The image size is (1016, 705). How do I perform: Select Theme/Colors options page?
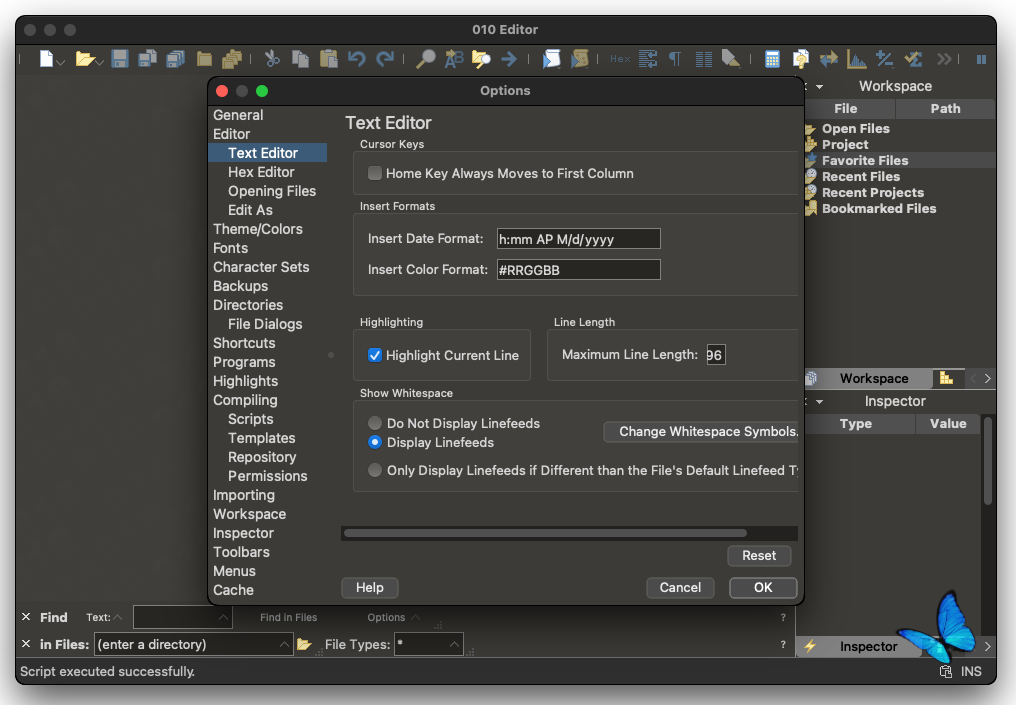click(258, 229)
